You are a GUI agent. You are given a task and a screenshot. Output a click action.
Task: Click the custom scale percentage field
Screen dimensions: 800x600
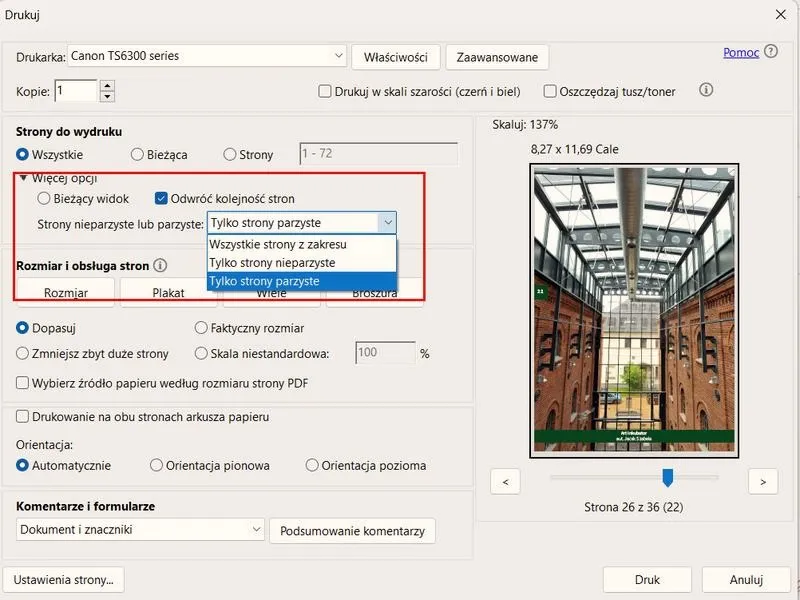pyautogui.click(x=385, y=353)
